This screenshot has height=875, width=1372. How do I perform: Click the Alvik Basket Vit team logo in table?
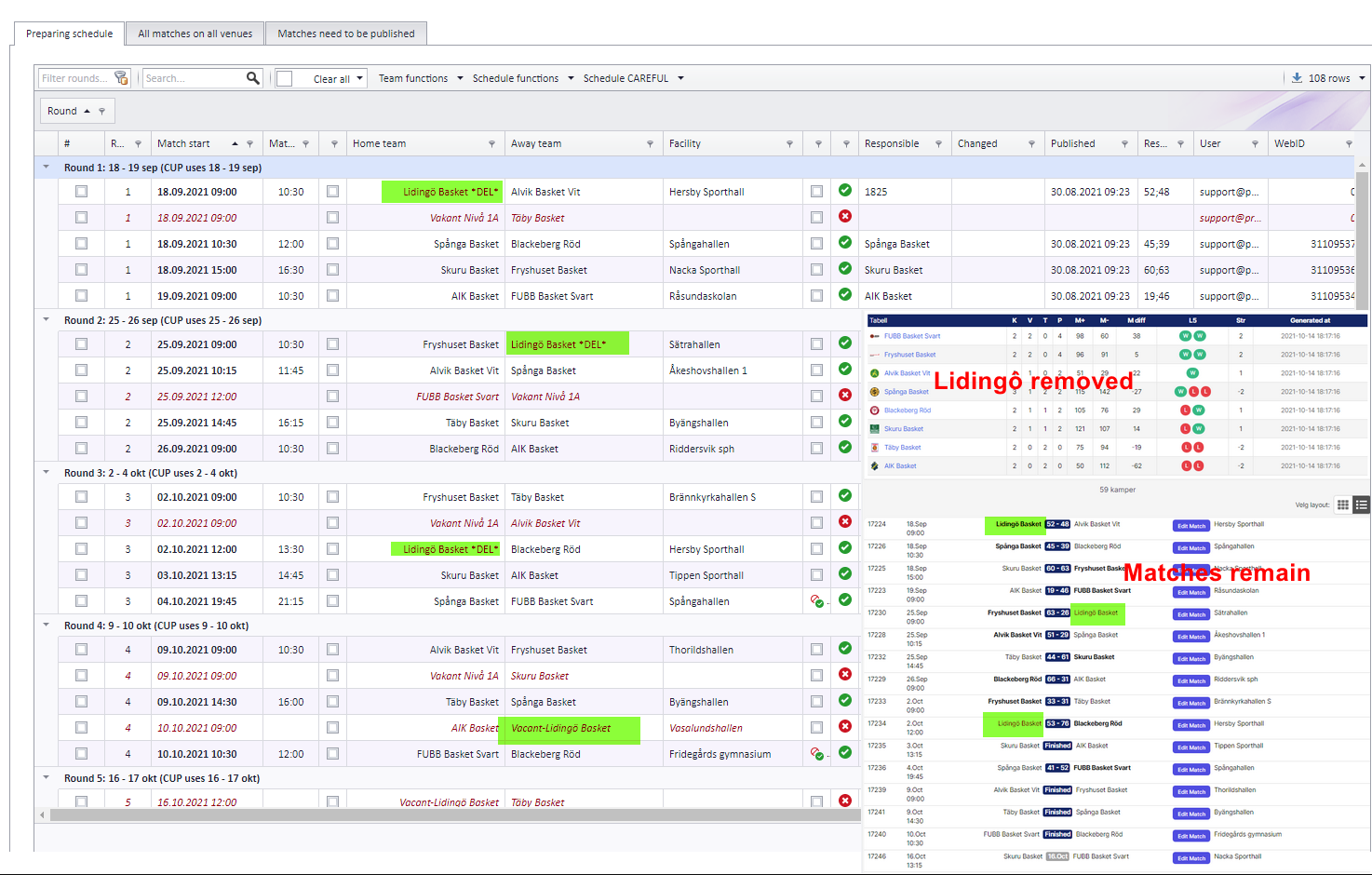(875, 373)
